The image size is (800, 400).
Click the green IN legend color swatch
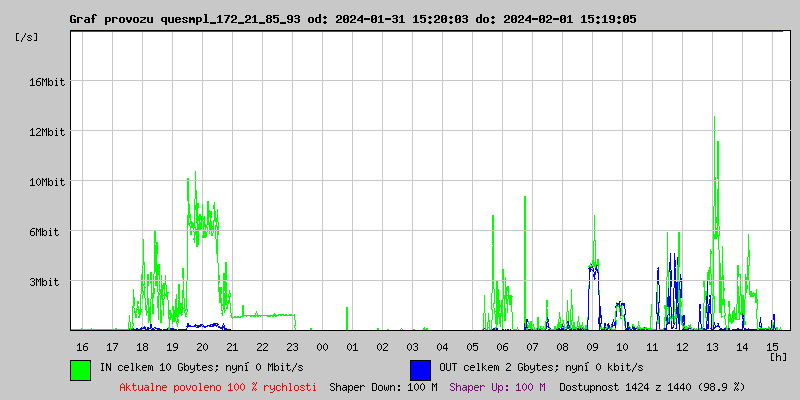pos(80,369)
